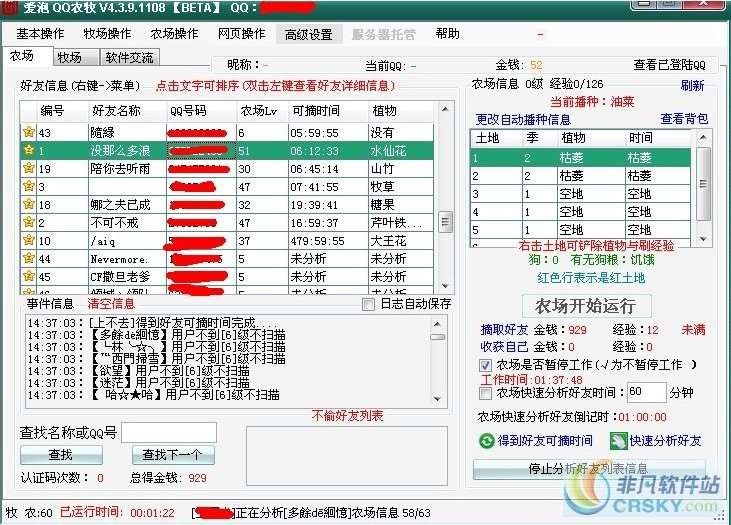Open the 高级设置 menu
Viewport: 731px width, 525px height.
click(309, 35)
